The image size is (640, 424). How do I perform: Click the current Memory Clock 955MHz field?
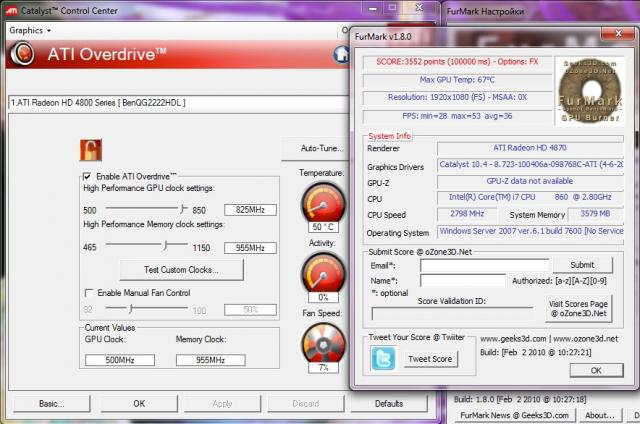pyautogui.click(x=211, y=360)
